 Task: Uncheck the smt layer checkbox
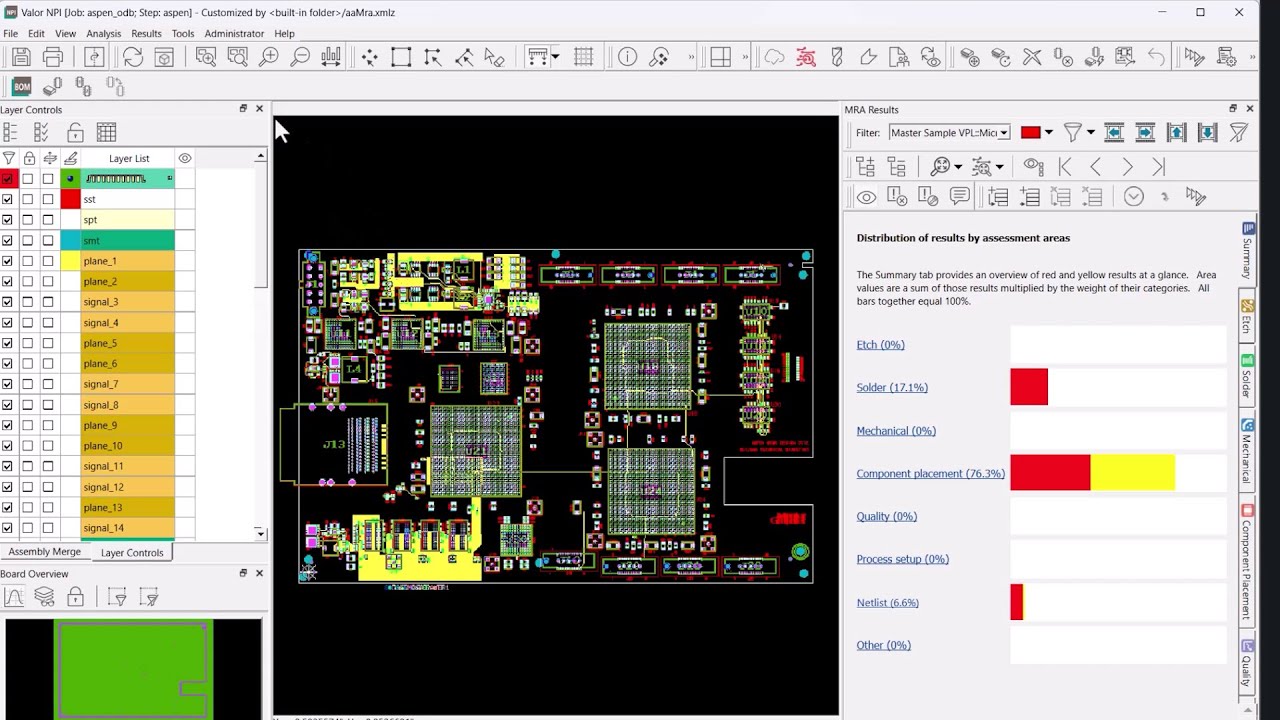tap(7, 241)
